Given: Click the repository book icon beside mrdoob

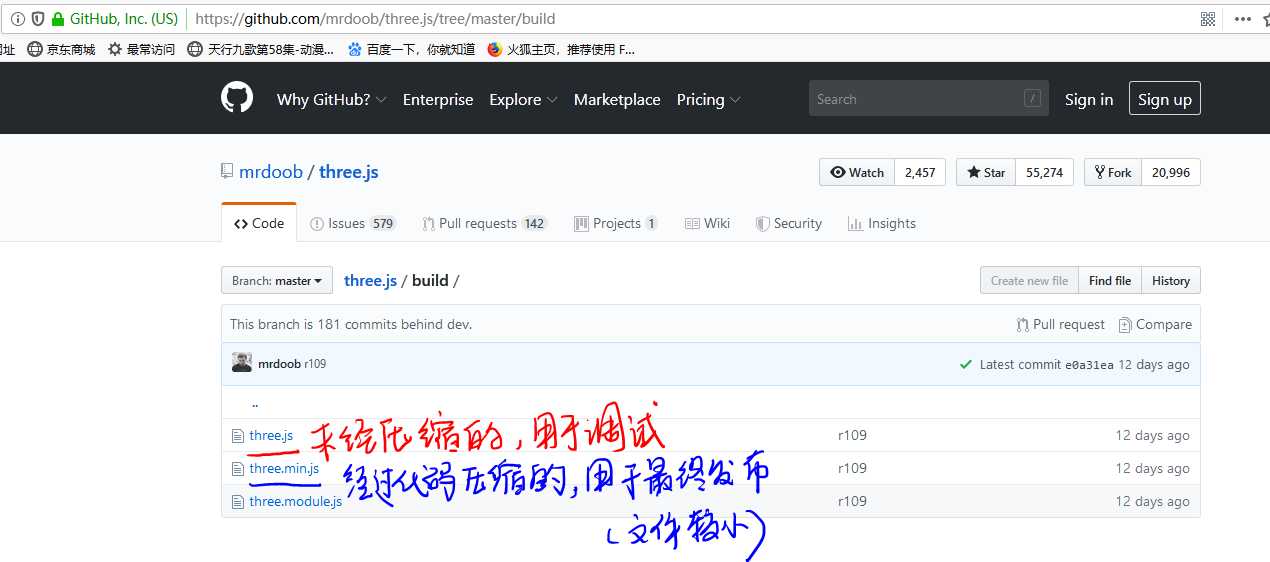Looking at the screenshot, I should [x=227, y=171].
